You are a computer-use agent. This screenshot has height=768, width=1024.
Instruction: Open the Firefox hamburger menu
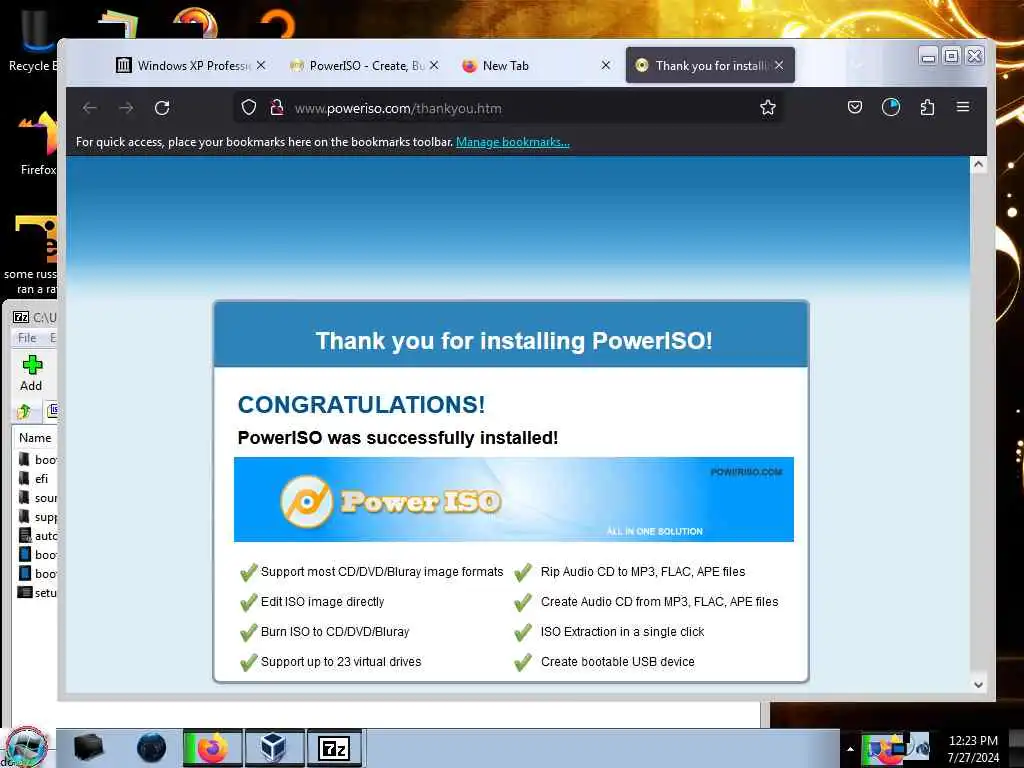963,107
